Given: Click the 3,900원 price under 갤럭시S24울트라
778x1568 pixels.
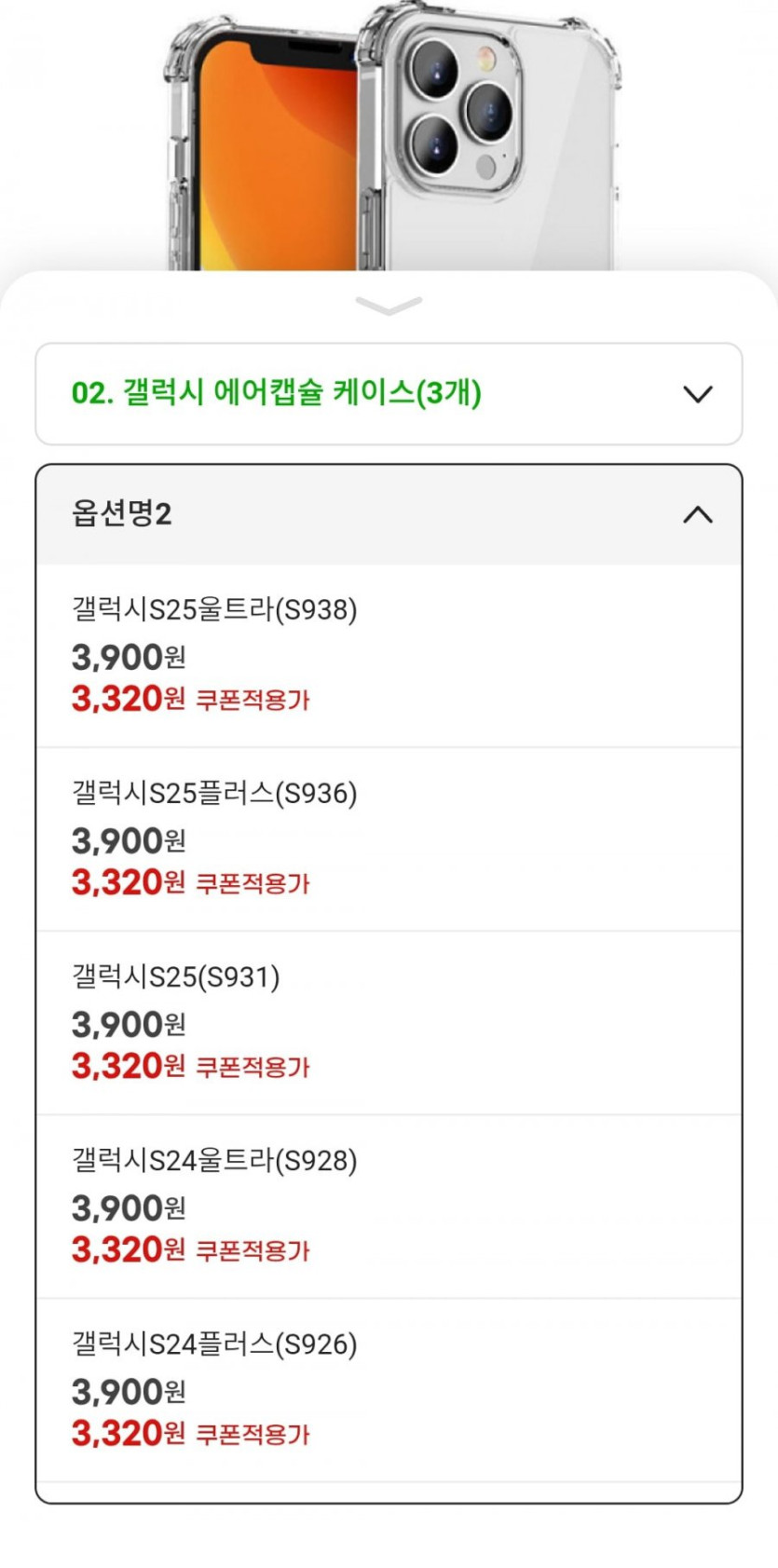Looking at the screenshot, I should tap(129, 1208).
